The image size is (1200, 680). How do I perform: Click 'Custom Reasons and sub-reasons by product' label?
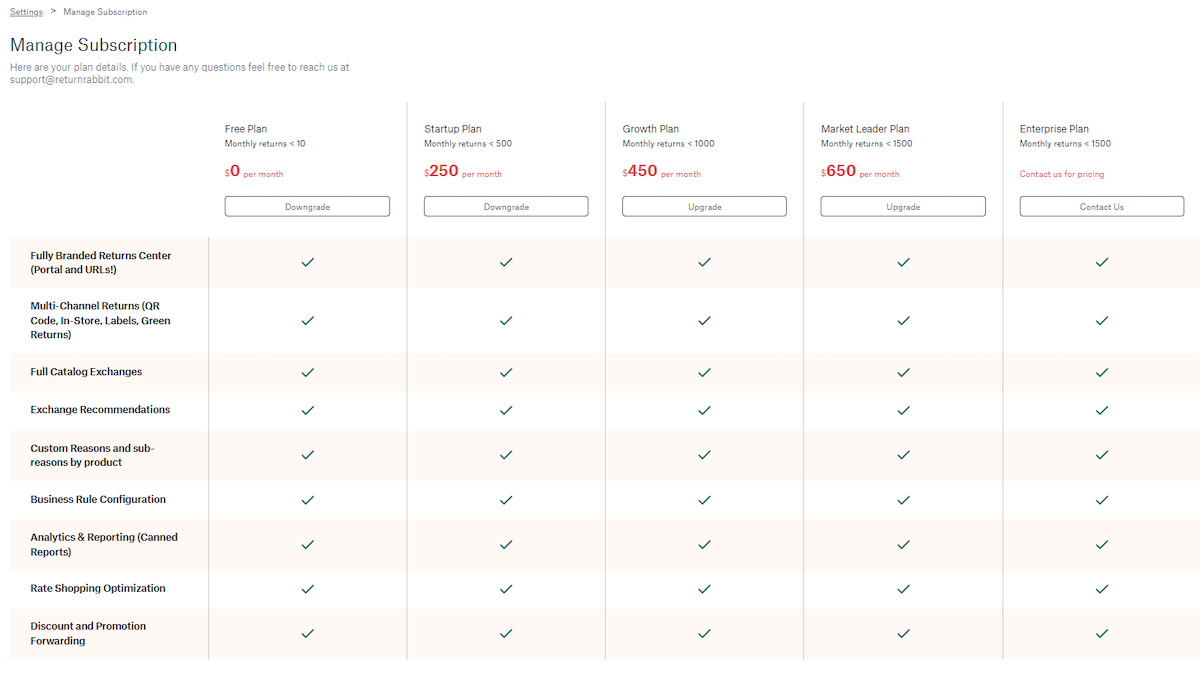point(93,455)
